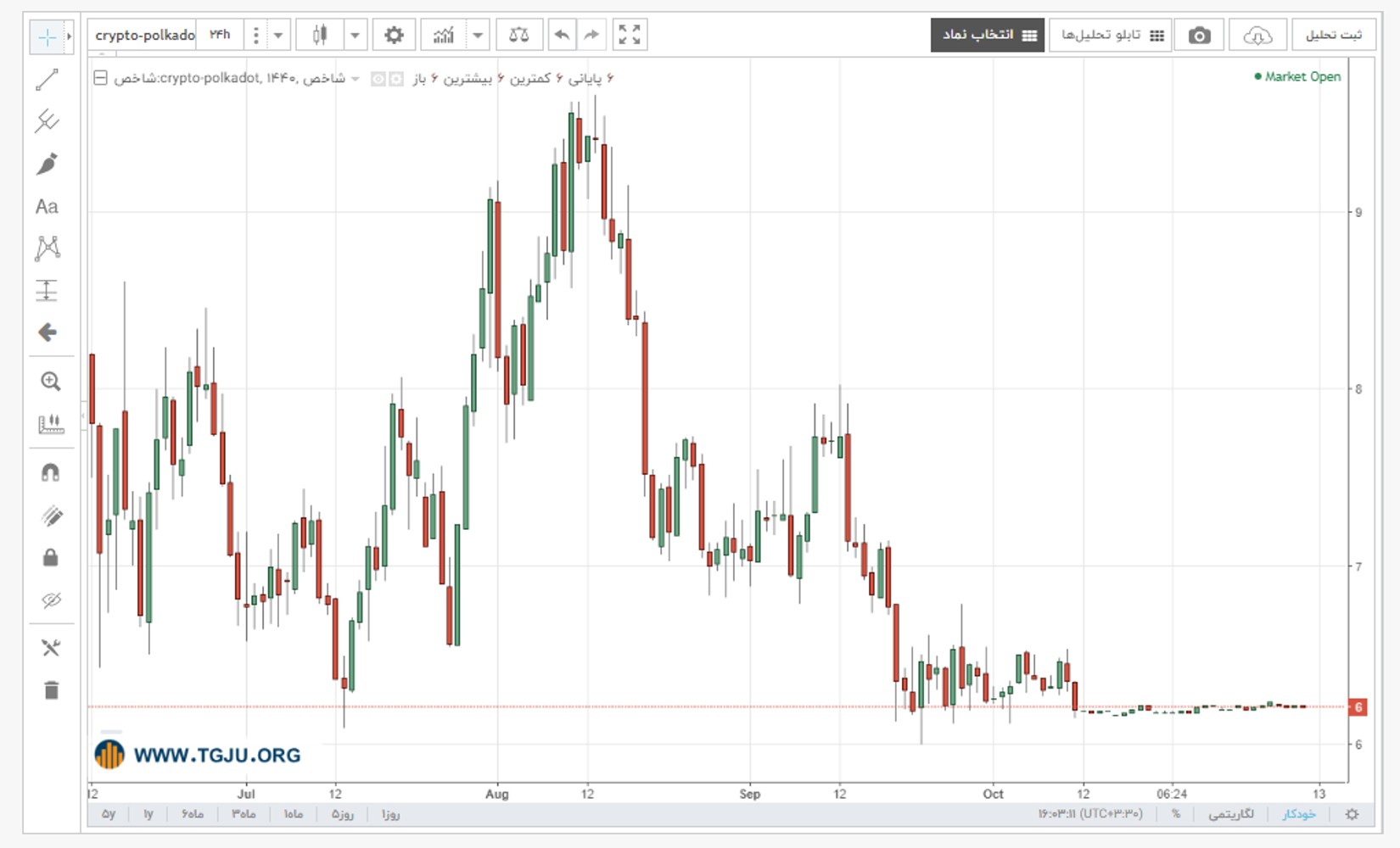Open chart properties gear in top toolbar

394,36
